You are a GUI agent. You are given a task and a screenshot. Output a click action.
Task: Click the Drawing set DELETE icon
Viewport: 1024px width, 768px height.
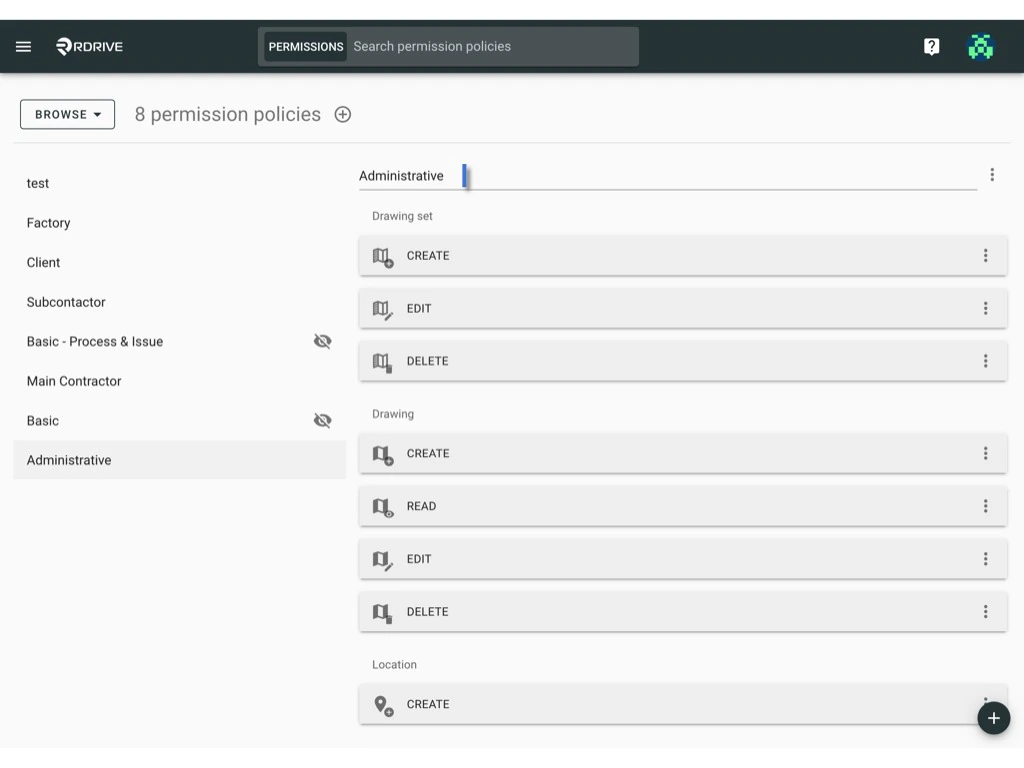(381, 361)
